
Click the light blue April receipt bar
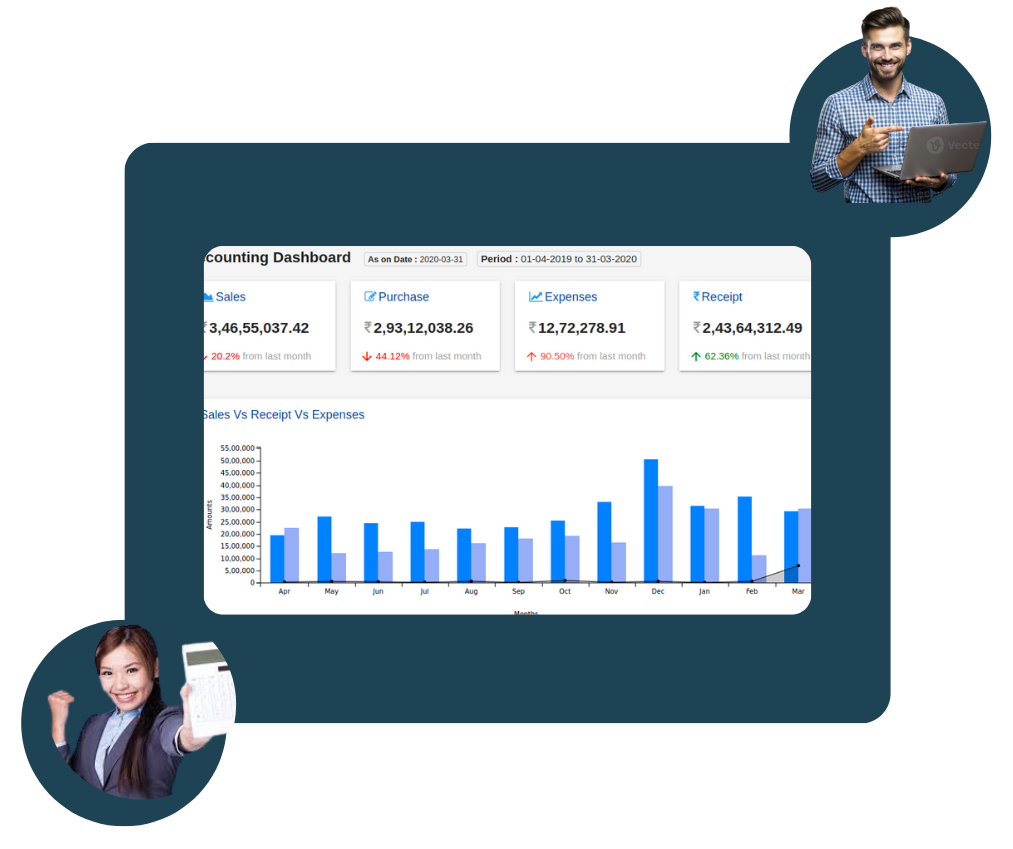pos(291,555)
